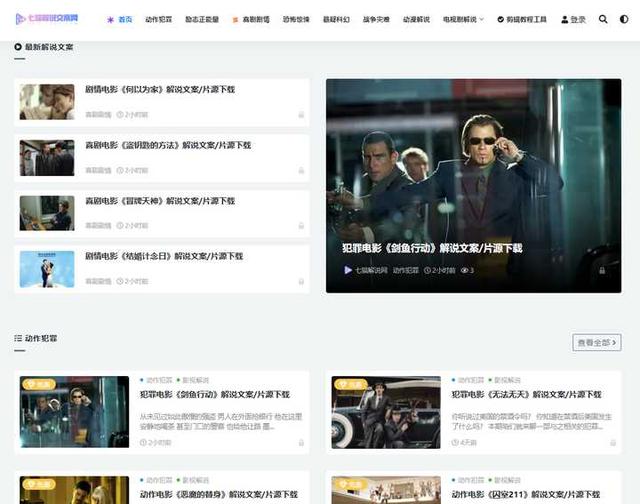Open the 首页 home tab
Screen dimensions: 640x504
click(119, 19)
